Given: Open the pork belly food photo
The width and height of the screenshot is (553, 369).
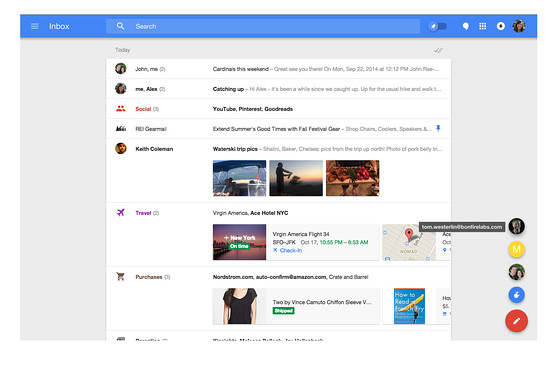Looking at the screenshot, I should pos(352,178).
